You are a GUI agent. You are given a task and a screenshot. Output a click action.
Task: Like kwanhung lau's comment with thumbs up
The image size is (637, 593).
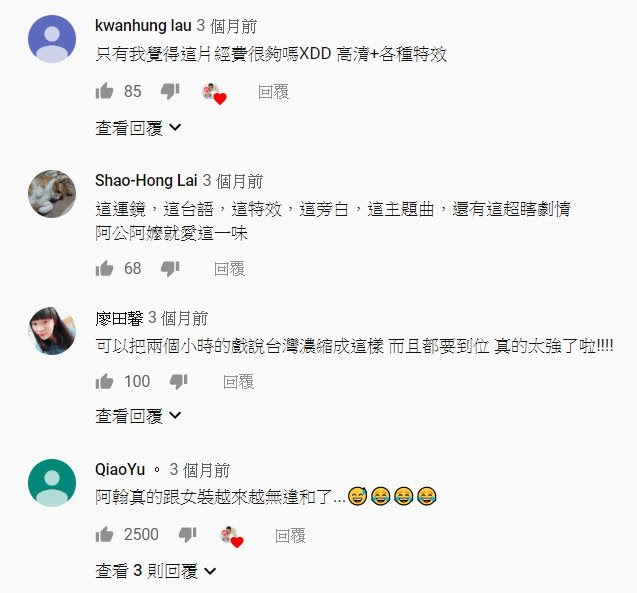click(x=104, y=91)
